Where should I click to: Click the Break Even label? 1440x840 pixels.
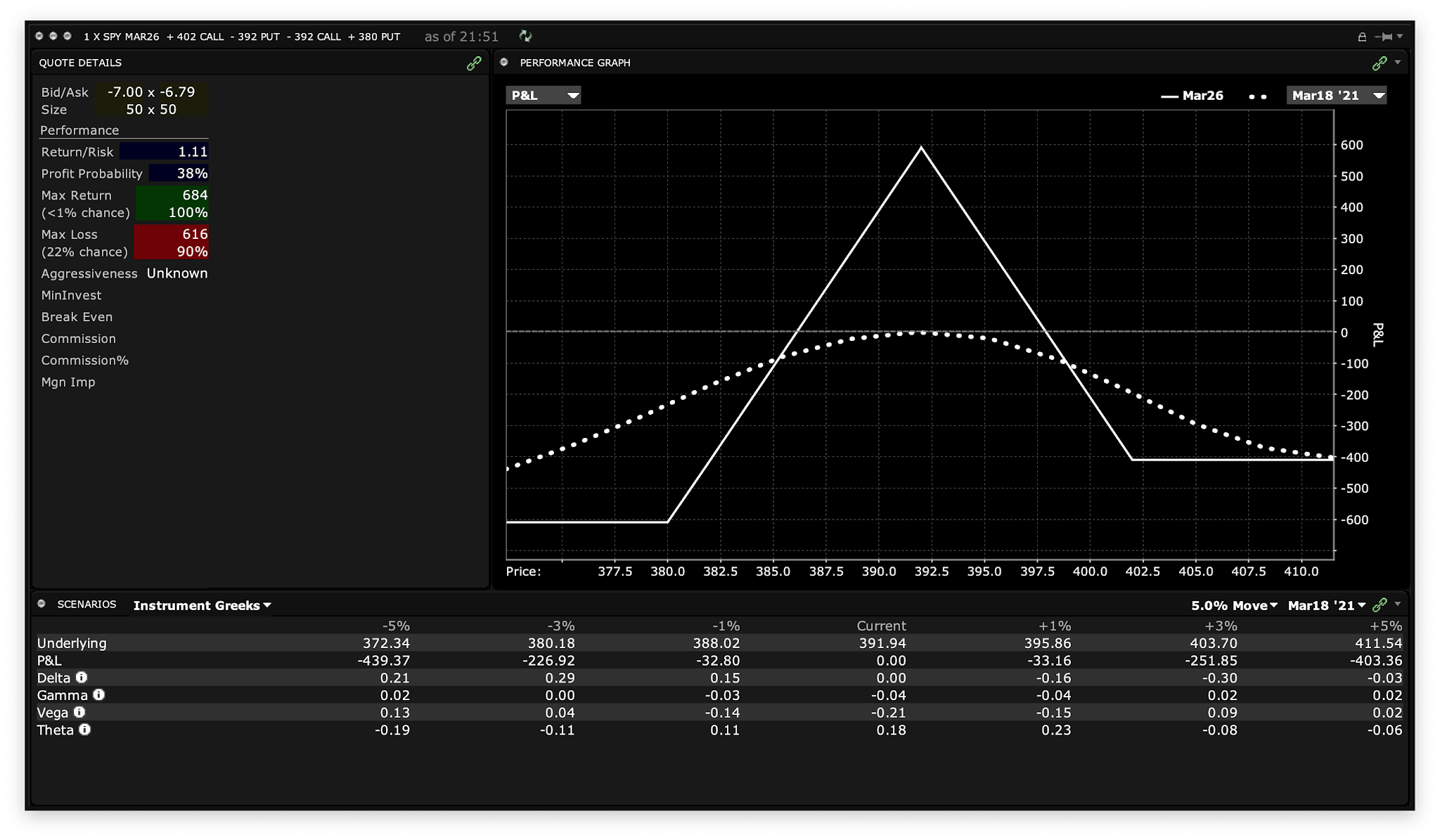[x=77, y=317]
